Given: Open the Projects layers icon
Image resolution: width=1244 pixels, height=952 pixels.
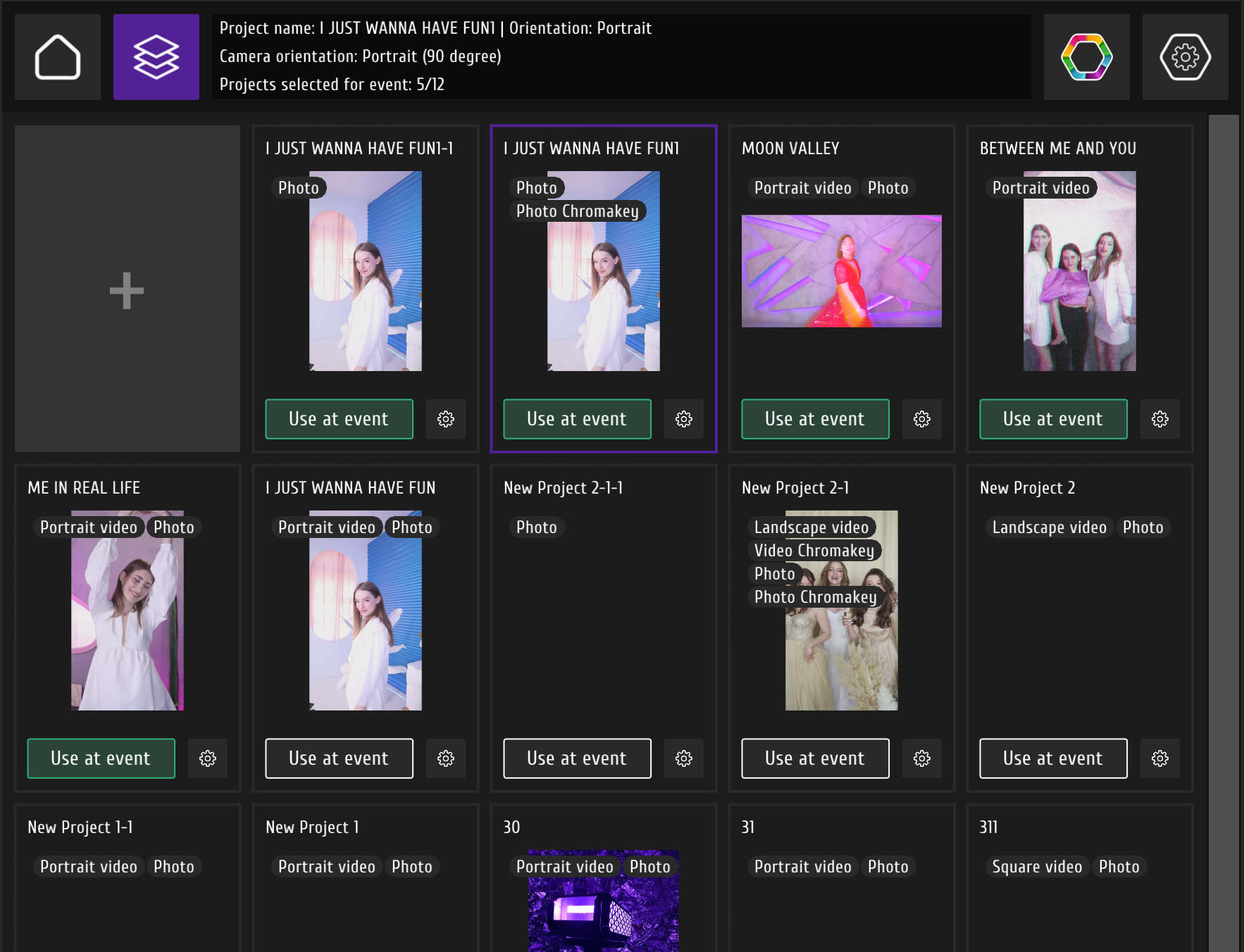Looking at the screenshot, I should [x=156, y=57].
